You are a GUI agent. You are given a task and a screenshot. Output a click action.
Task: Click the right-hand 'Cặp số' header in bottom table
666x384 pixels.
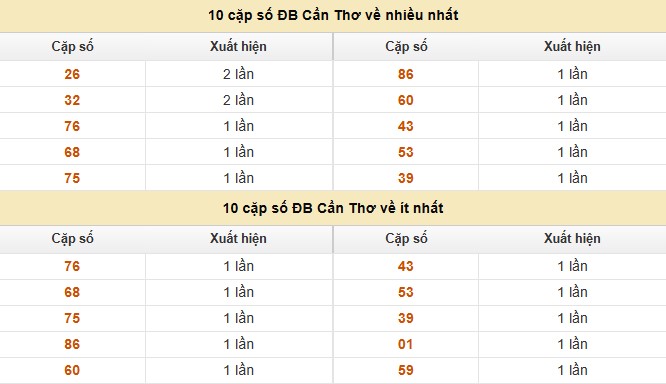406,238
